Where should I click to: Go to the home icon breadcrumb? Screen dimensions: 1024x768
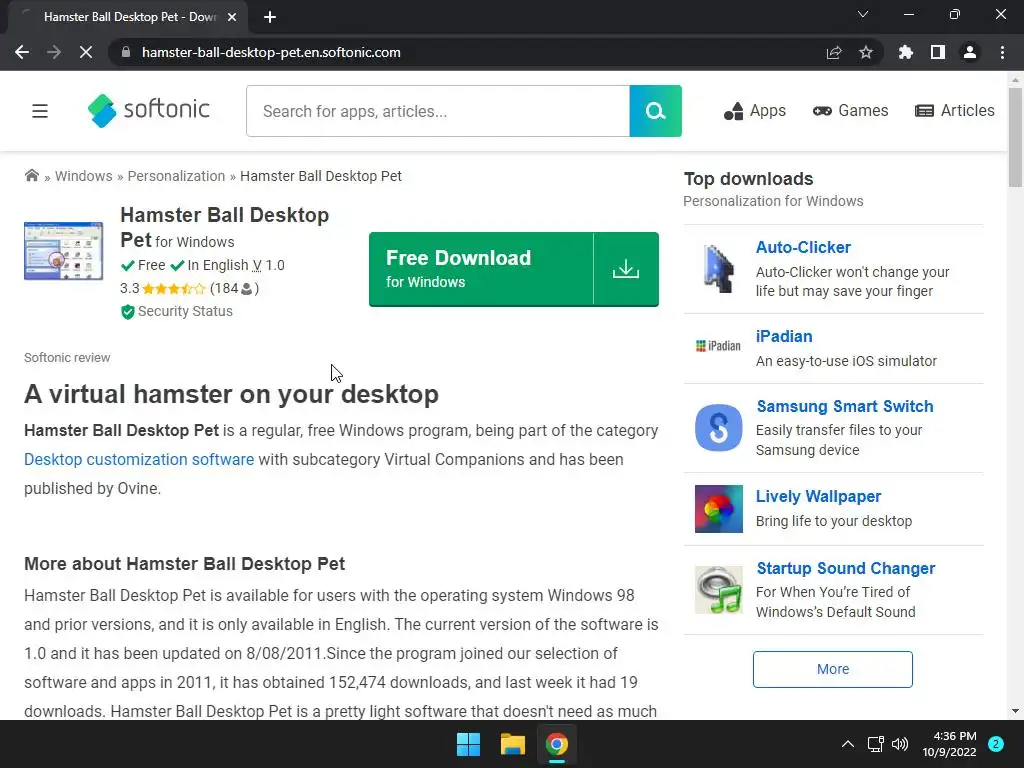coord(31,176)
